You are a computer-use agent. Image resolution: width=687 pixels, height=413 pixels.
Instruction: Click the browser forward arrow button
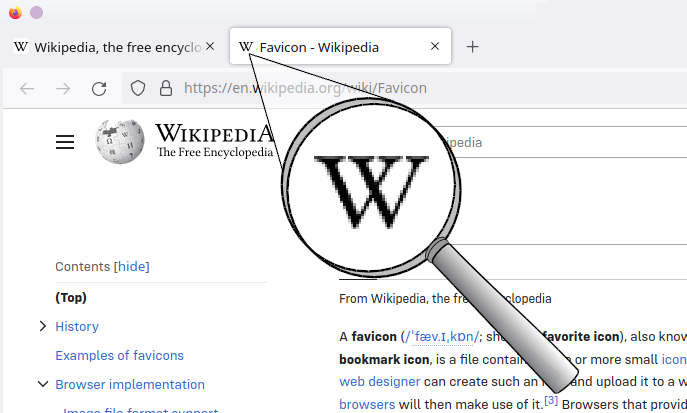[63, 88]
